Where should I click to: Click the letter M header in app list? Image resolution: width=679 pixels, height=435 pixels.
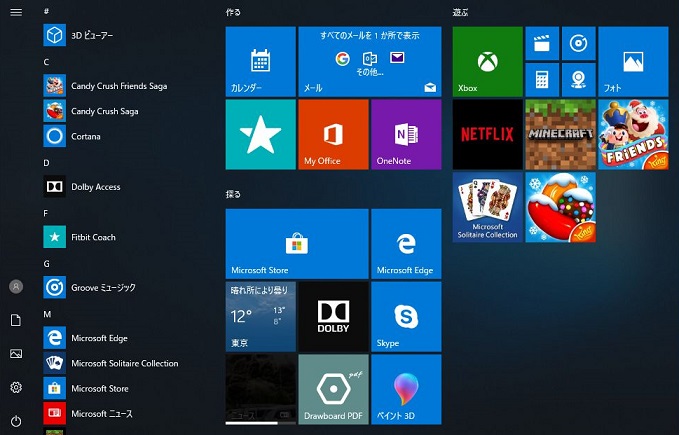47,314
